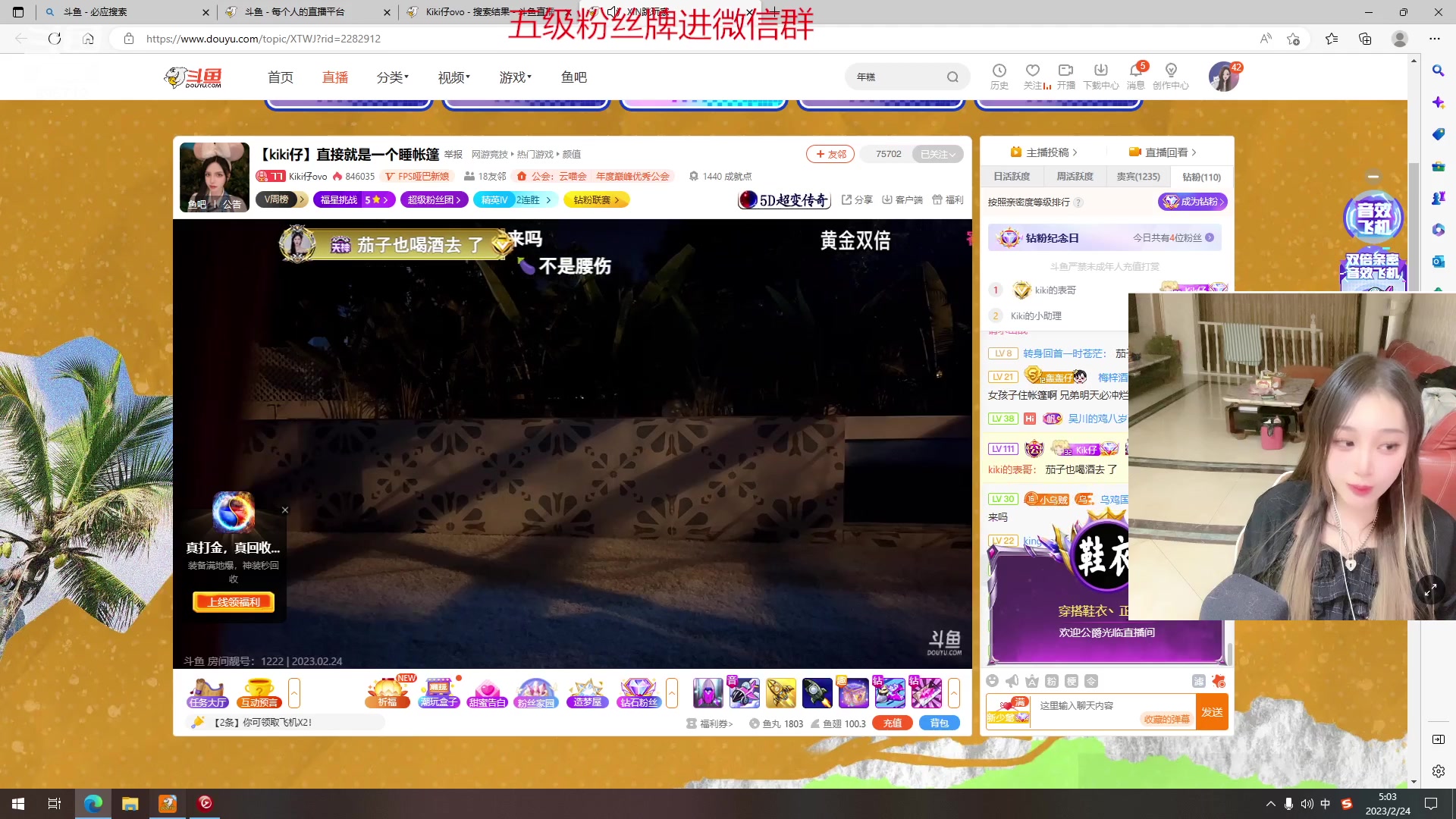
Task: Open the 祈福 blessing activity icon
Action: point(388,692)
